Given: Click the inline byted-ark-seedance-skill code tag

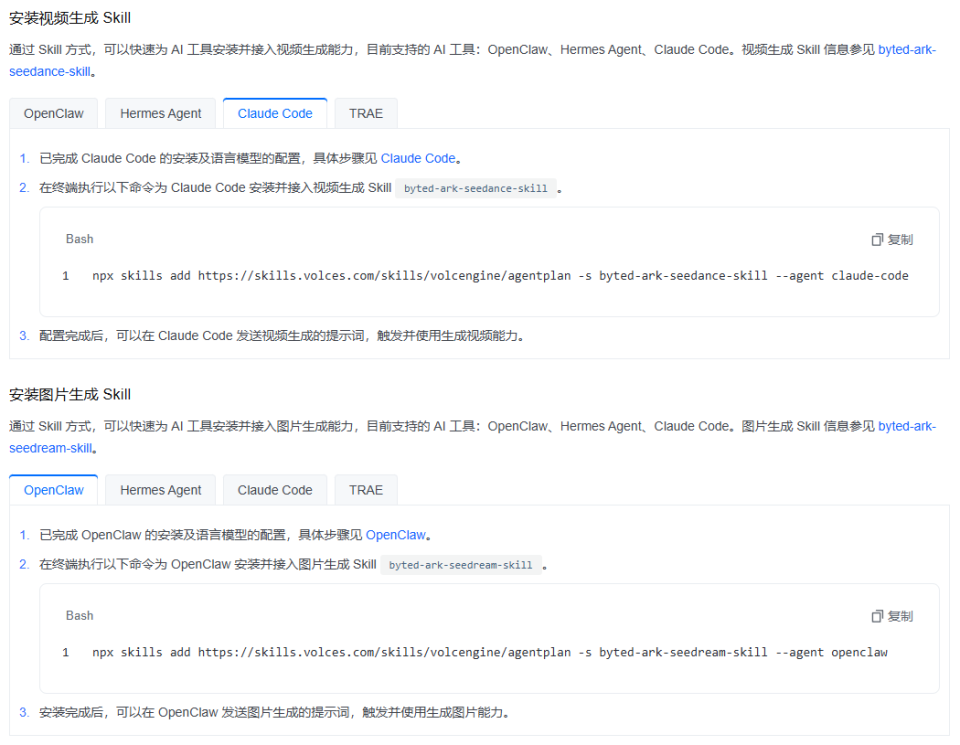Looking at the screenshot, I should (x=476, y=189).
